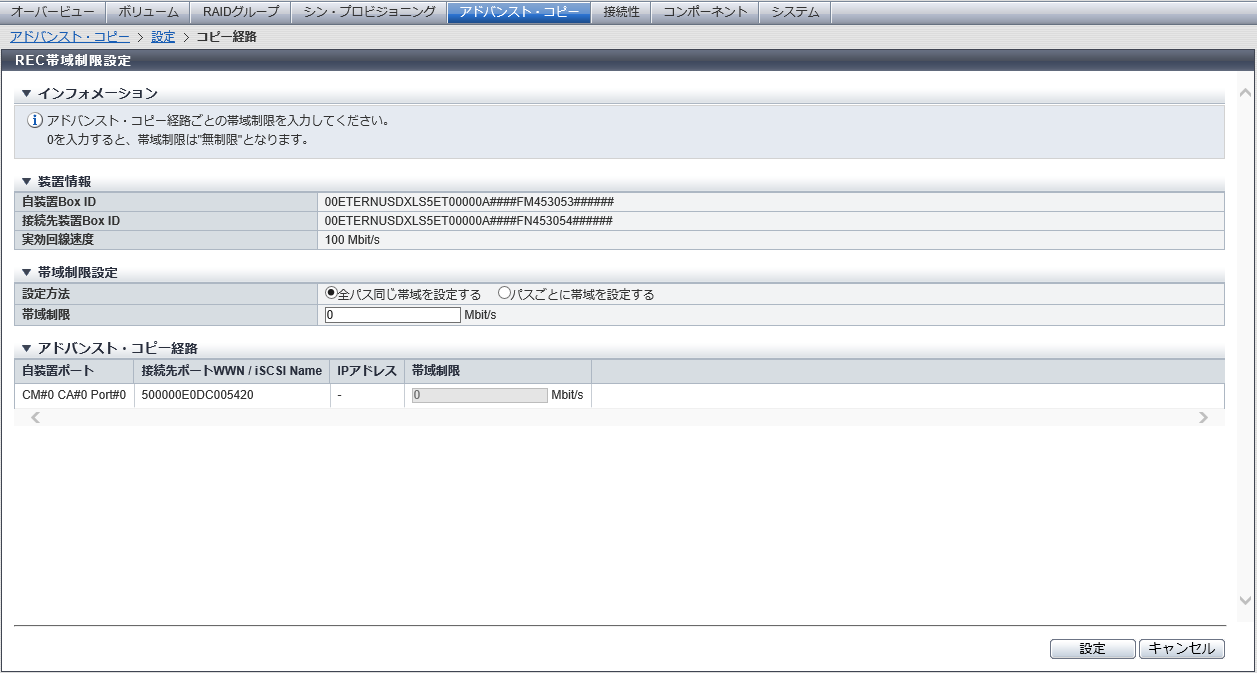This screenshot has height=673, width=1257.
Task: Go to the シン・プロビジョニング tab
Action: click(369, 12)
